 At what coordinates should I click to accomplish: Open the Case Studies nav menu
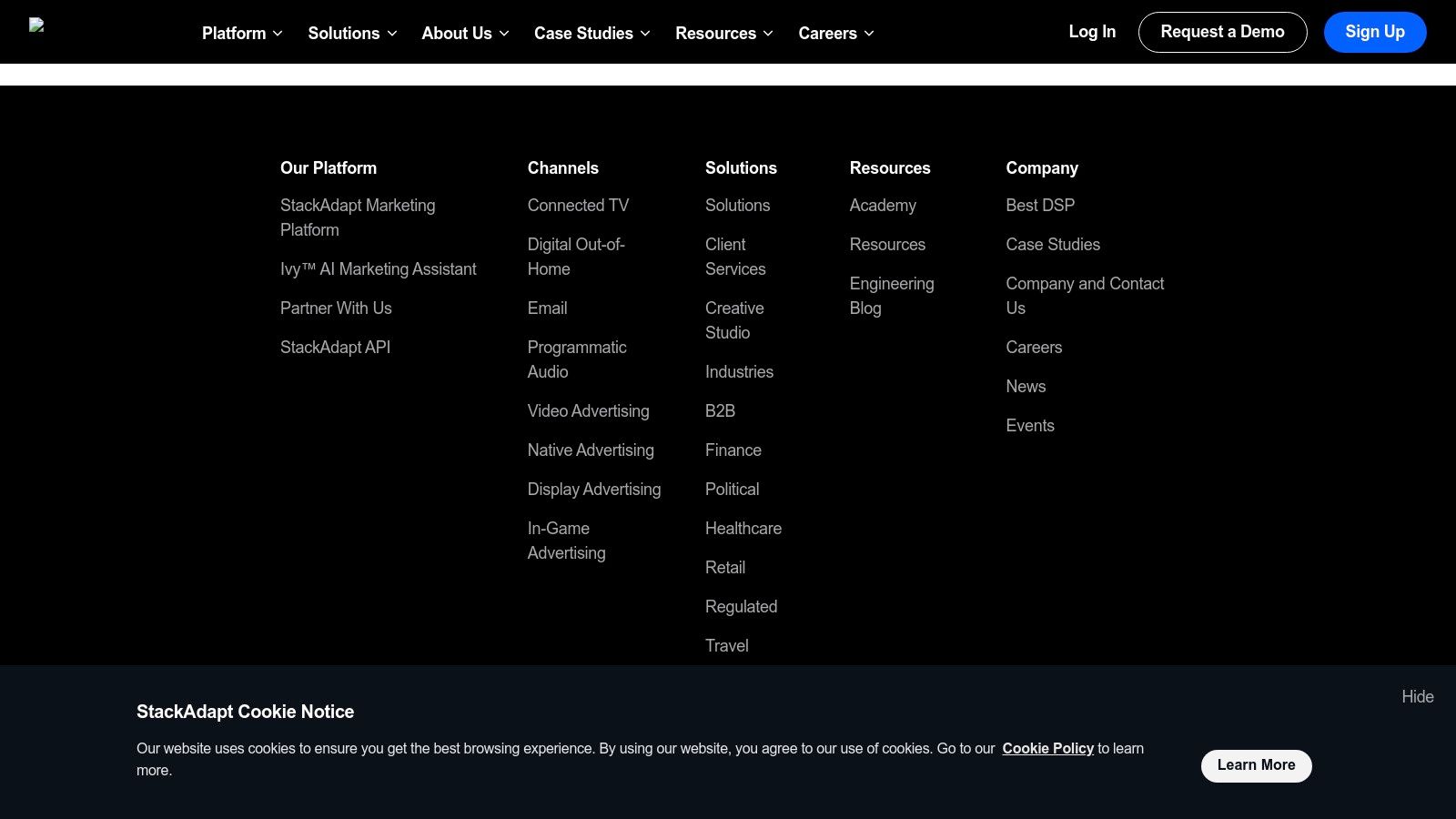591,34
